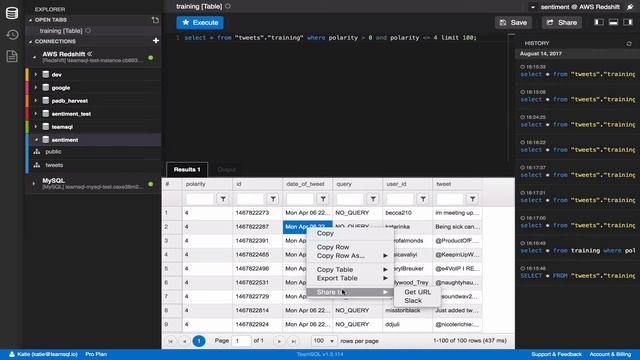This screenshot has height=360, width=640.
Task: Switch to Output tab
Action: 227,169
